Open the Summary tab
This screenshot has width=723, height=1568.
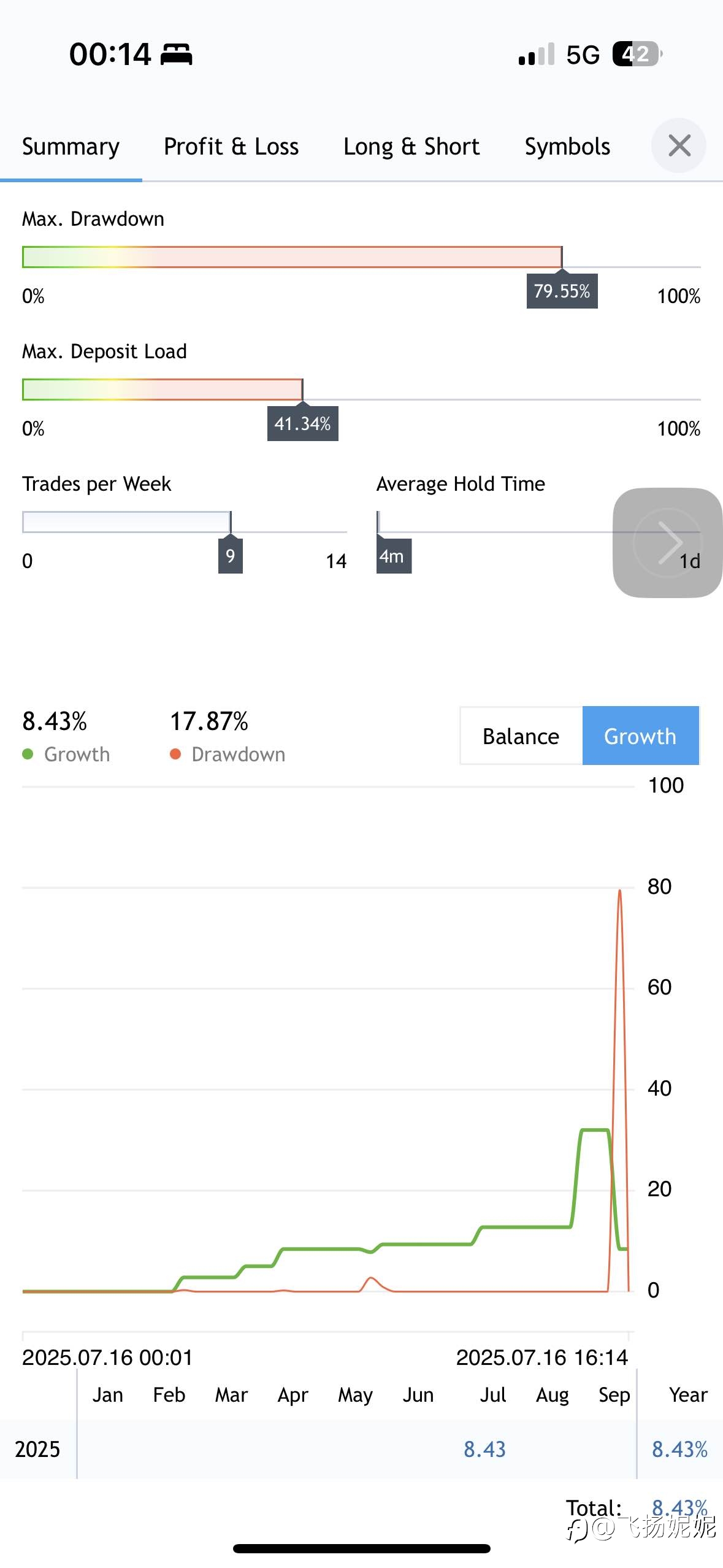tap(71, 147)
